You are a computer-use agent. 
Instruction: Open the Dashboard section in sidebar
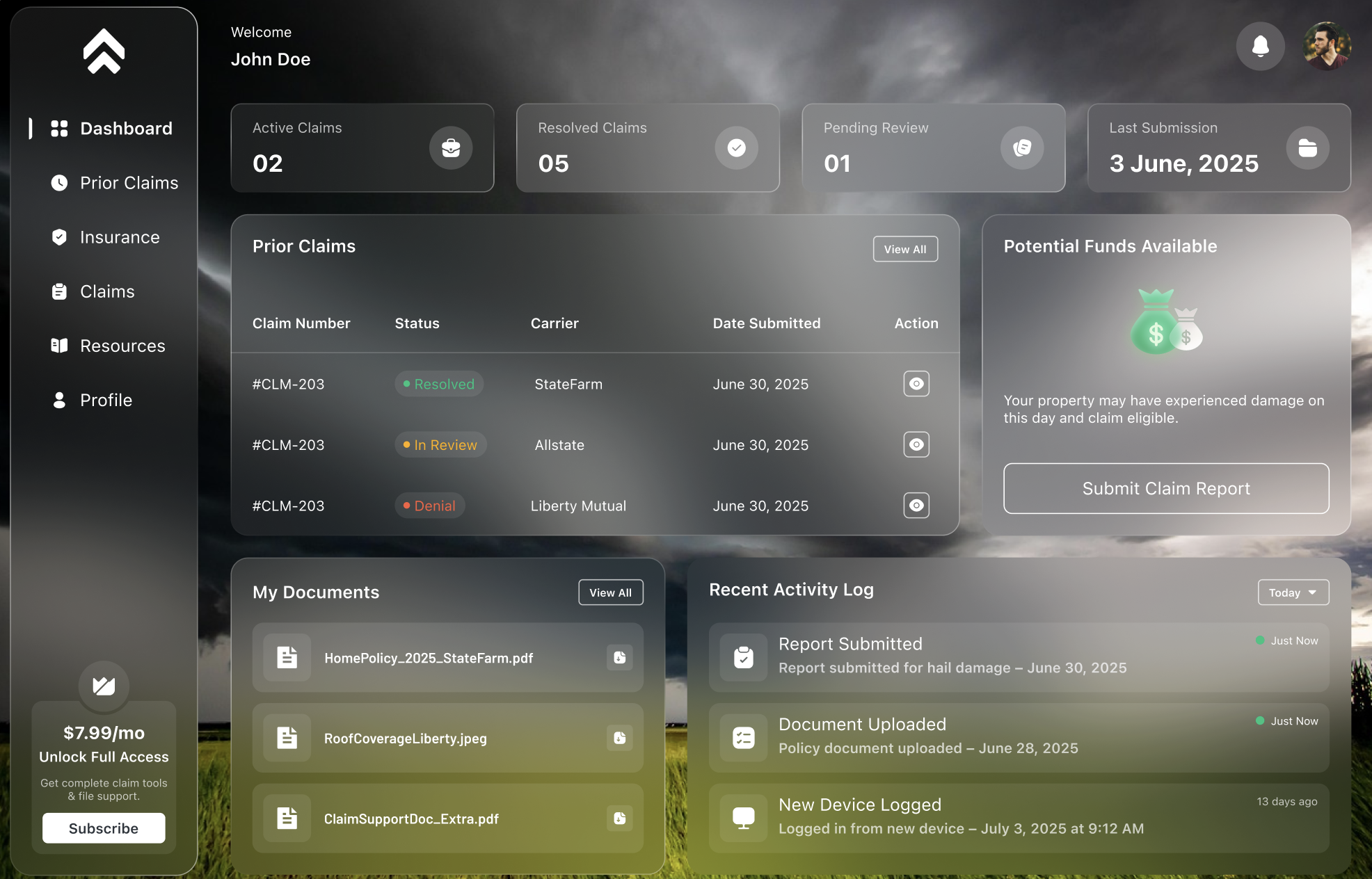(x=126, y=128)
